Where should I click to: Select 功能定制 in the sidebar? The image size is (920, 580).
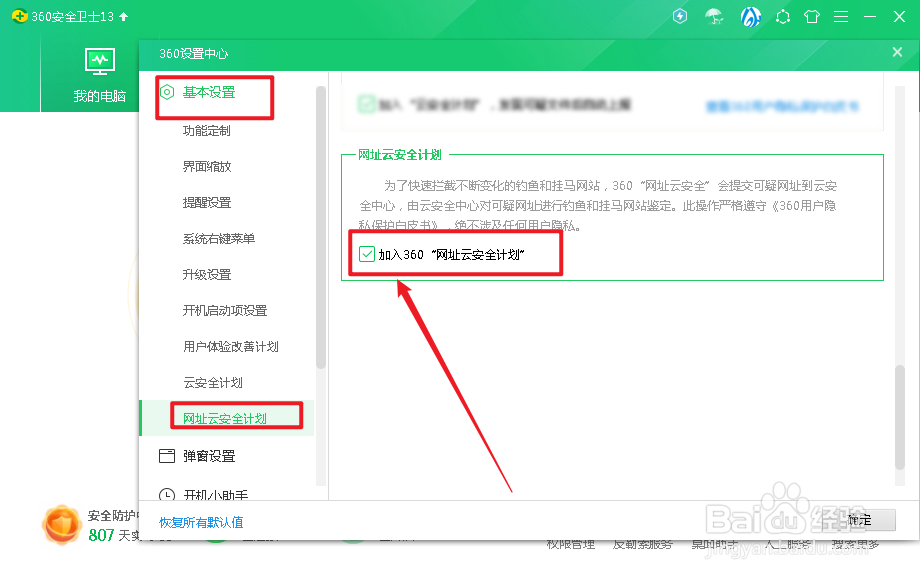pos(207,131)
